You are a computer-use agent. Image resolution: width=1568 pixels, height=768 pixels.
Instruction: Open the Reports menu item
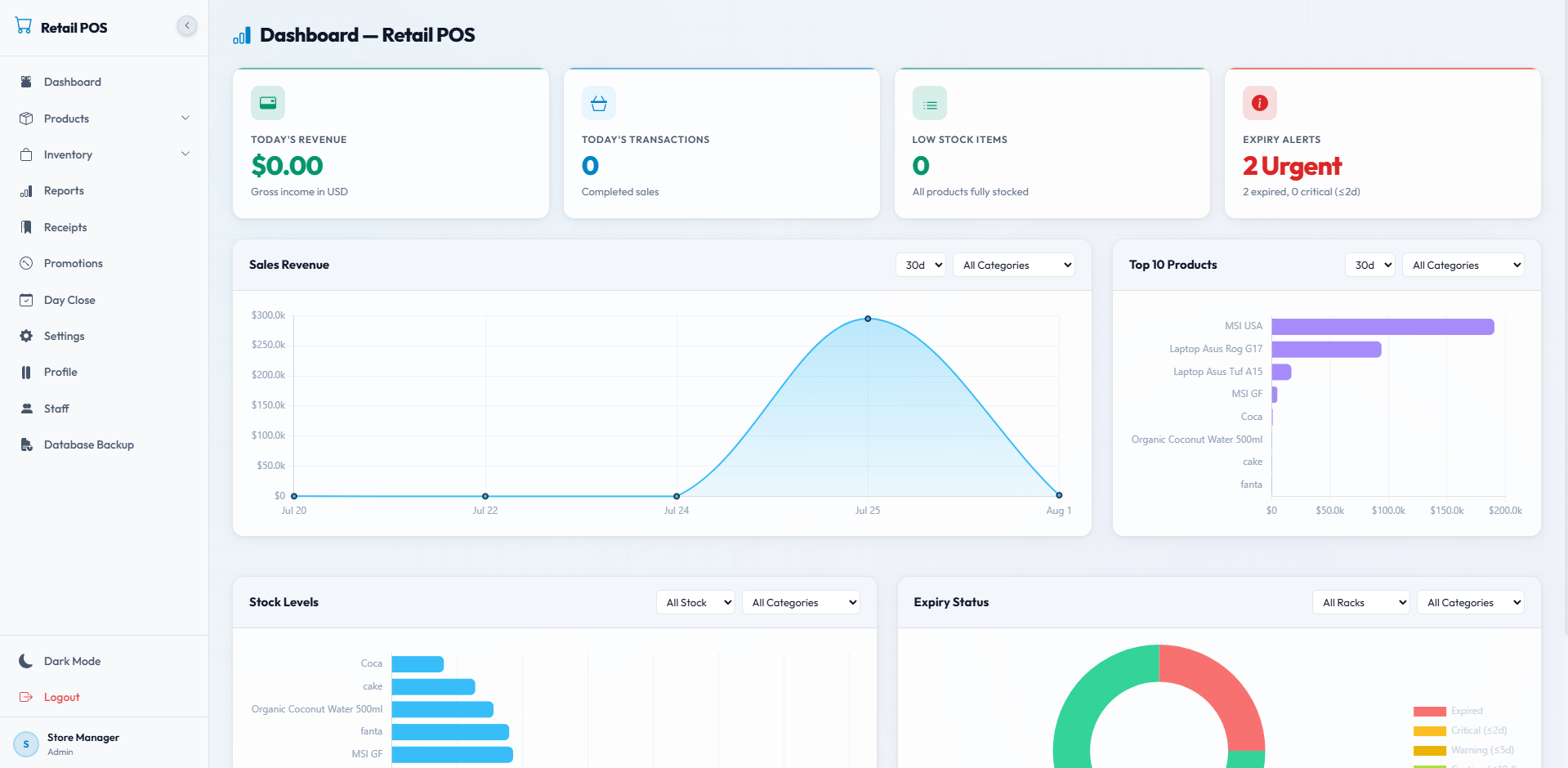[105, 190]
